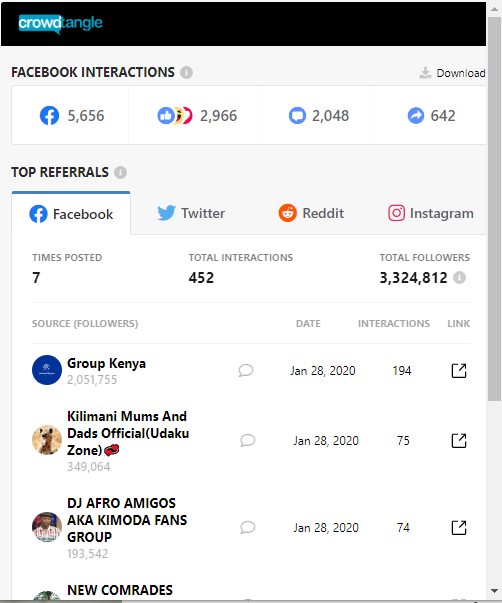Switch to the Reddit referrals tab

point(311,213)
